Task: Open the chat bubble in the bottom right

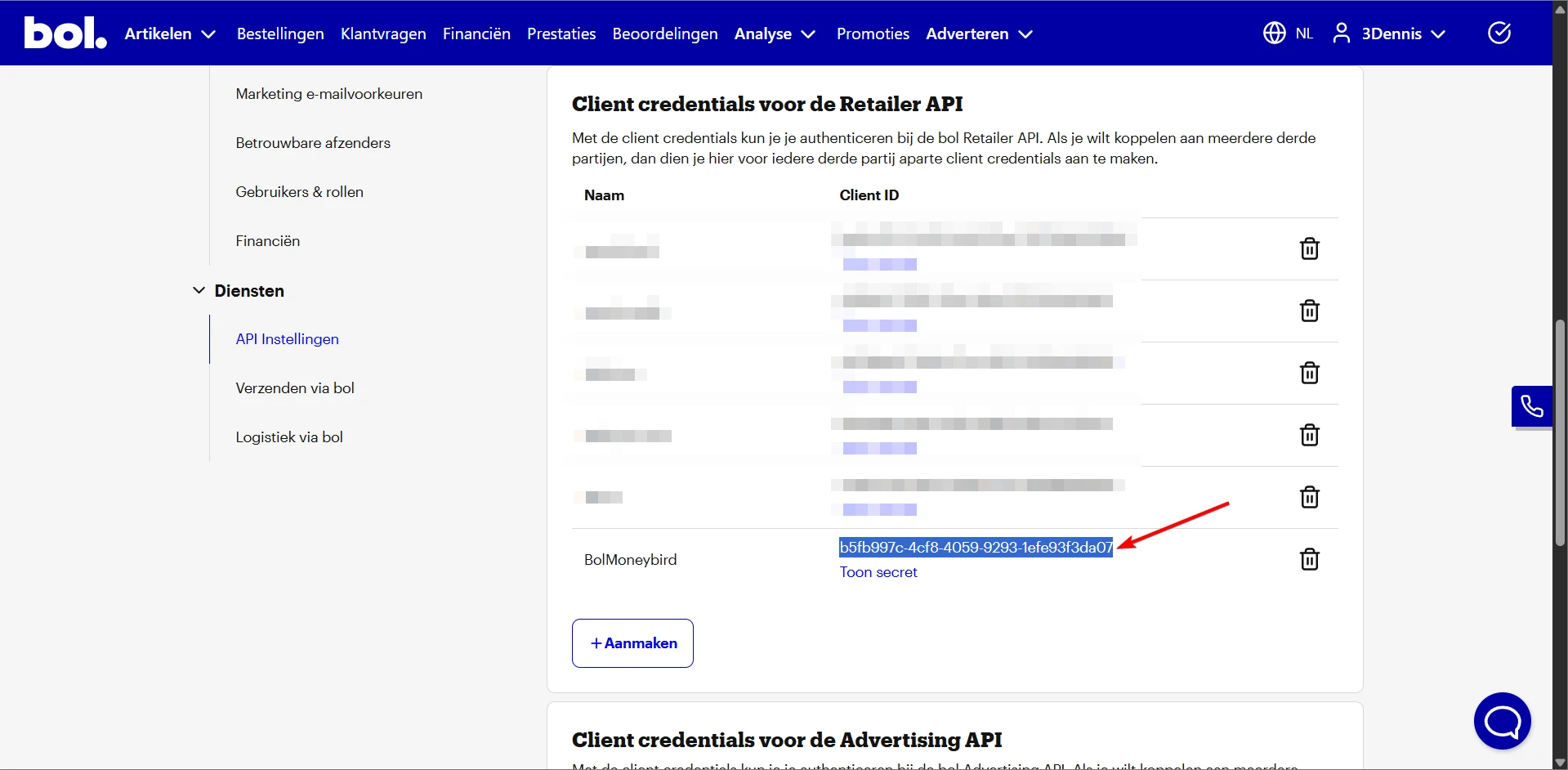Action: (x=1502, y=721)
